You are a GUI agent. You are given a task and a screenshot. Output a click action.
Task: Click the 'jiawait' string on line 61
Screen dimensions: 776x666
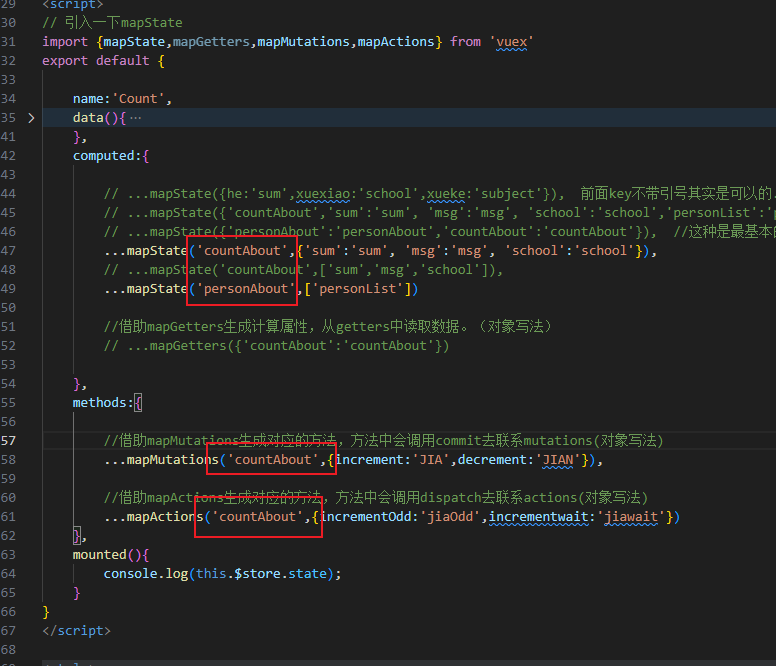coord(631,517)
